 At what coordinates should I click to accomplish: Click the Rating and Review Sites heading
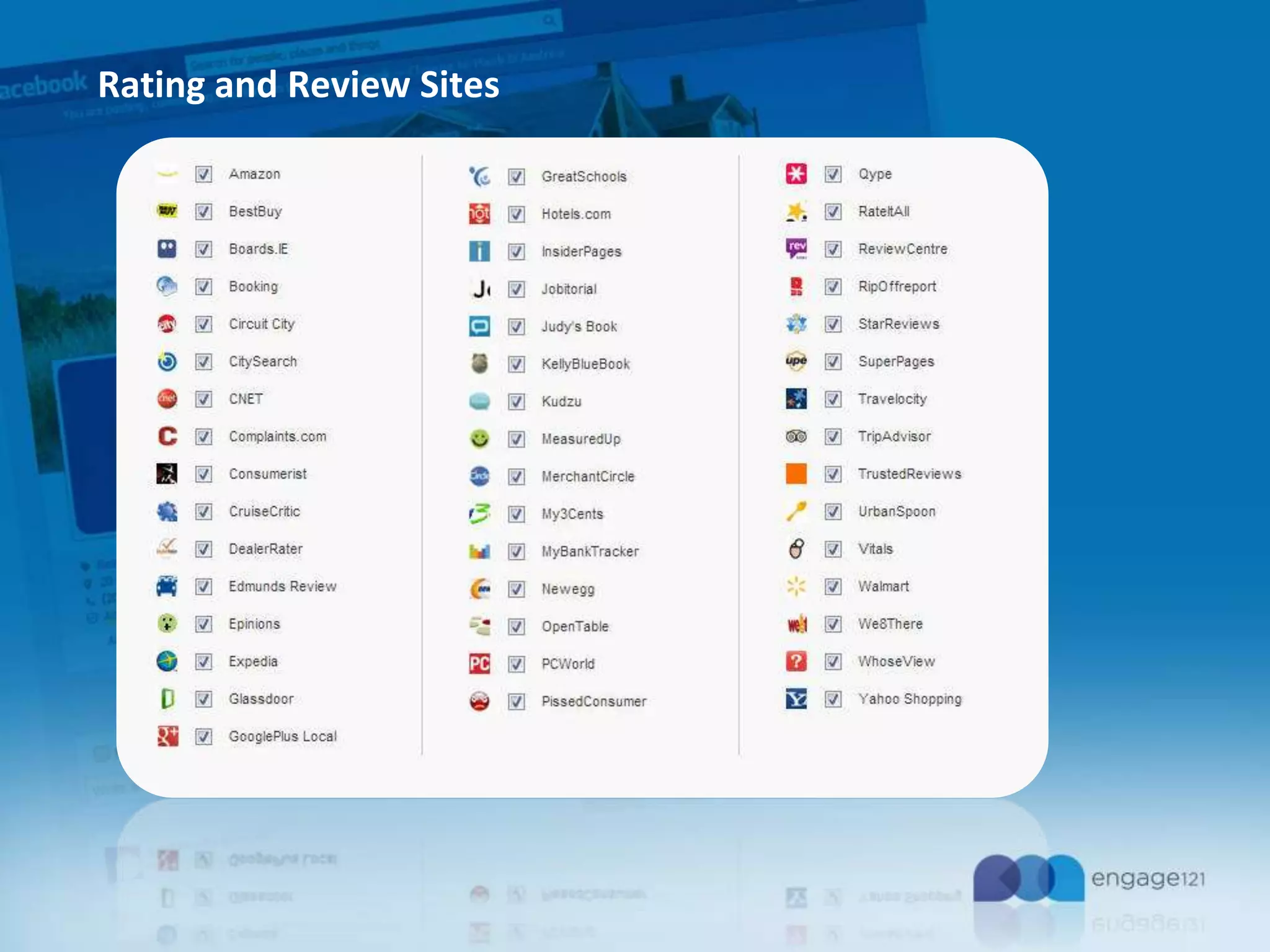298,84
